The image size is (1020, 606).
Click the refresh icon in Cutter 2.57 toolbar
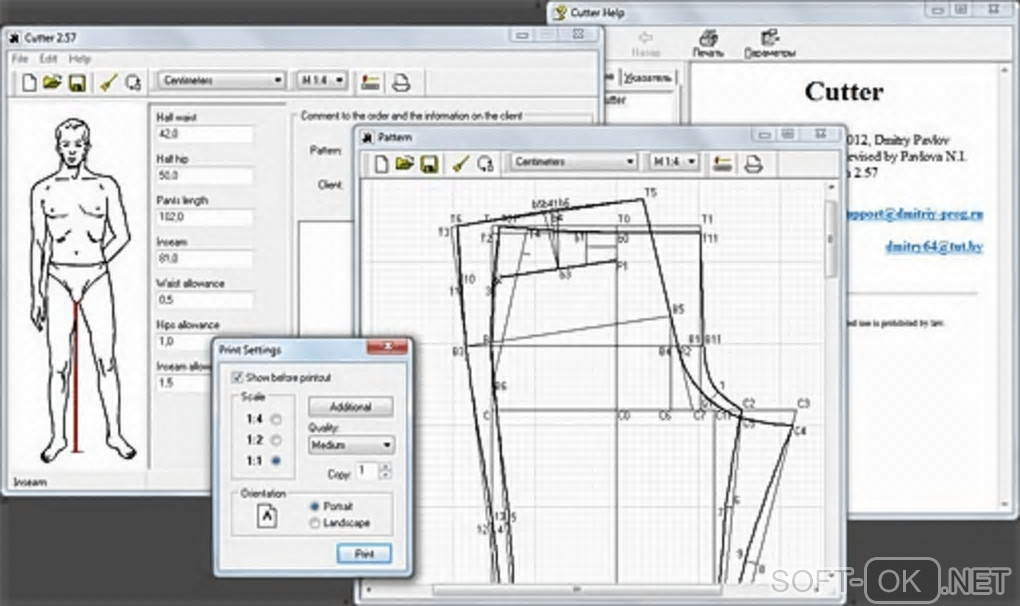click(133, 83)
